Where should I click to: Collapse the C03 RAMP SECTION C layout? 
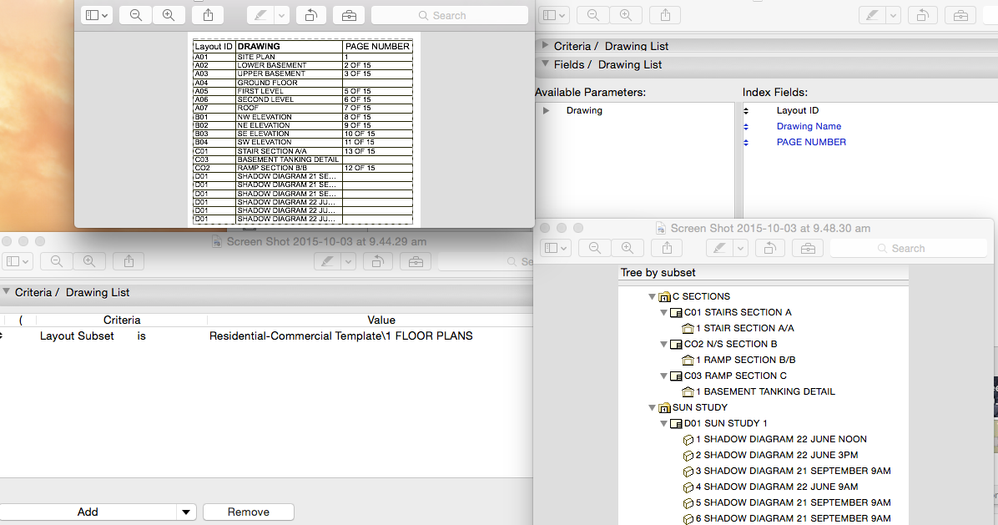coord(664,376)
